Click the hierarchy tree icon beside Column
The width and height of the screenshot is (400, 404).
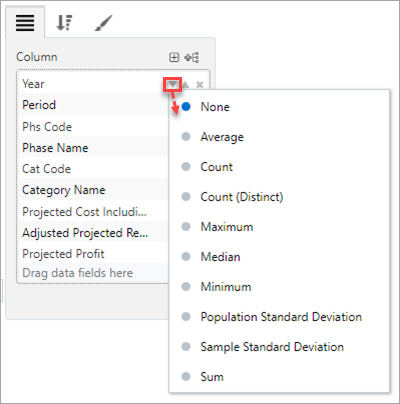(x=192, y=57)
